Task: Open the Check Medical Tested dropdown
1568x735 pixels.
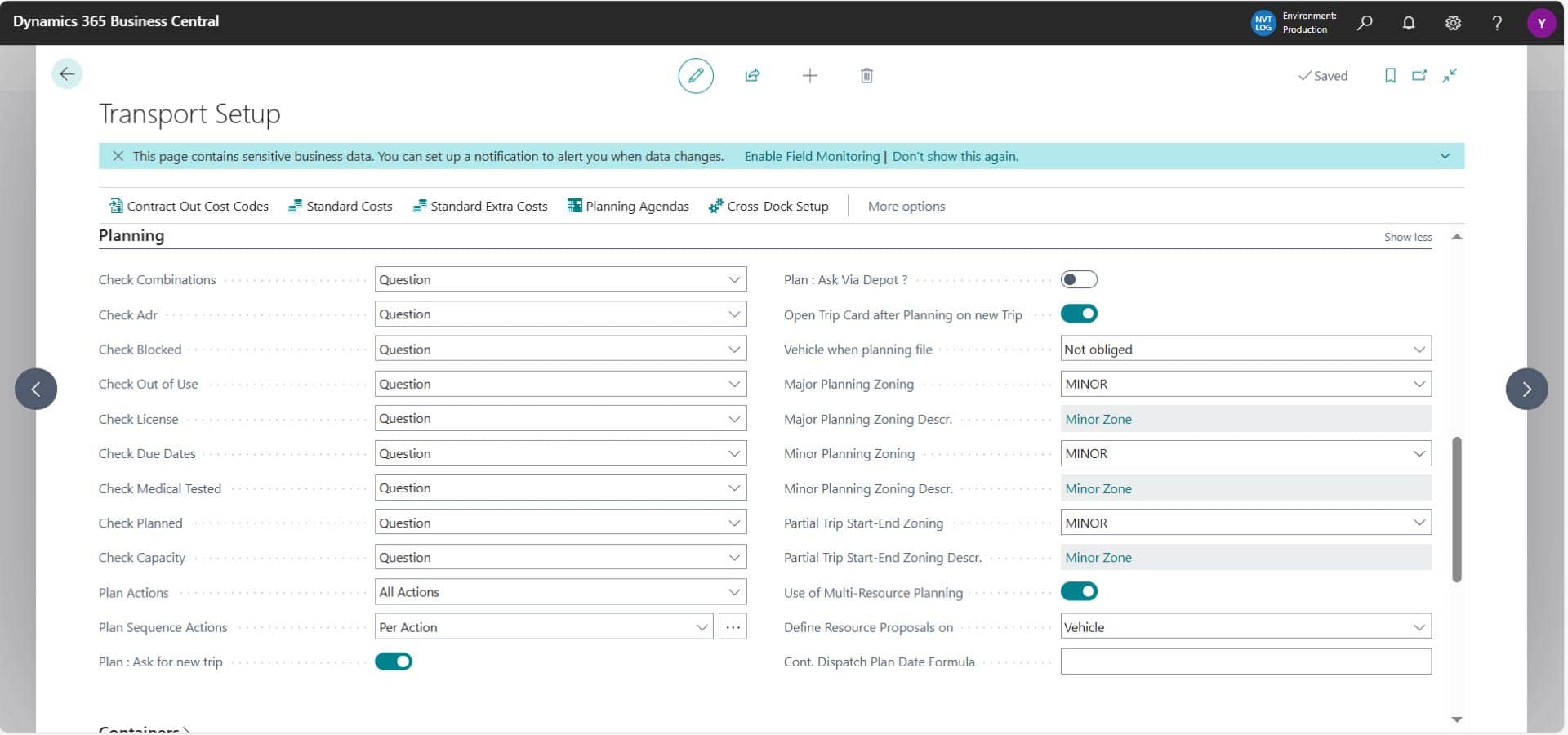Action: click(x=560, y=488)
